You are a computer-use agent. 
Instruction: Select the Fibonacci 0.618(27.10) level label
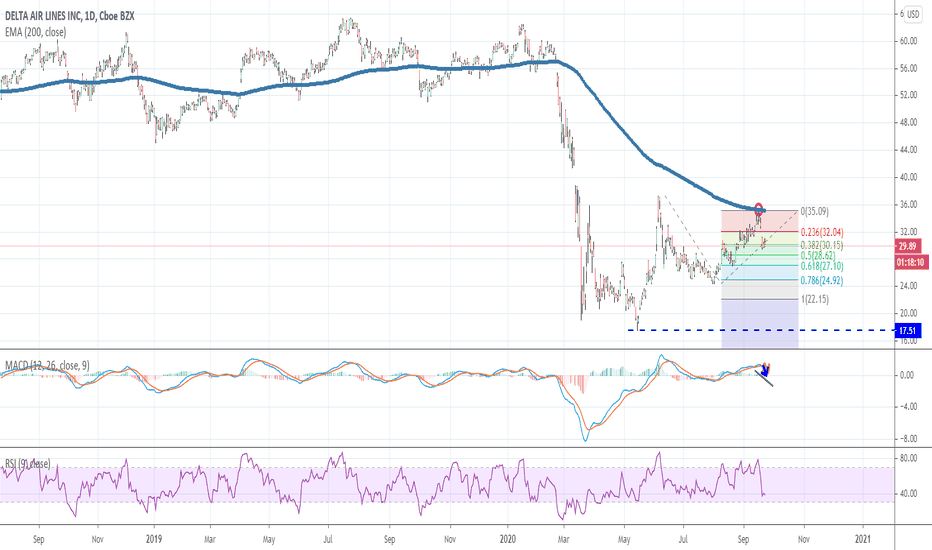pos(822,266)
